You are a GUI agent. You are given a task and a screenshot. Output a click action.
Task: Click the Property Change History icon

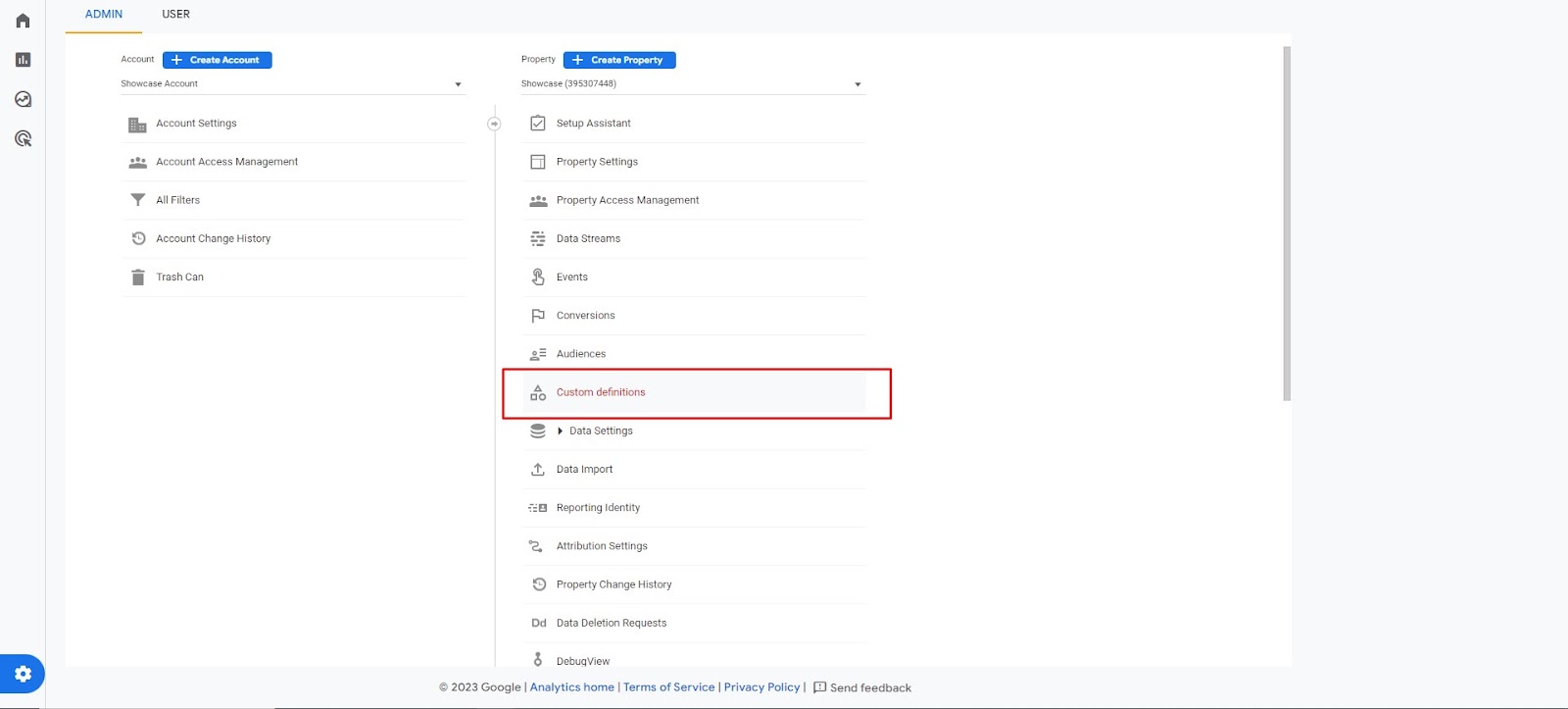(x=539, y=584)
